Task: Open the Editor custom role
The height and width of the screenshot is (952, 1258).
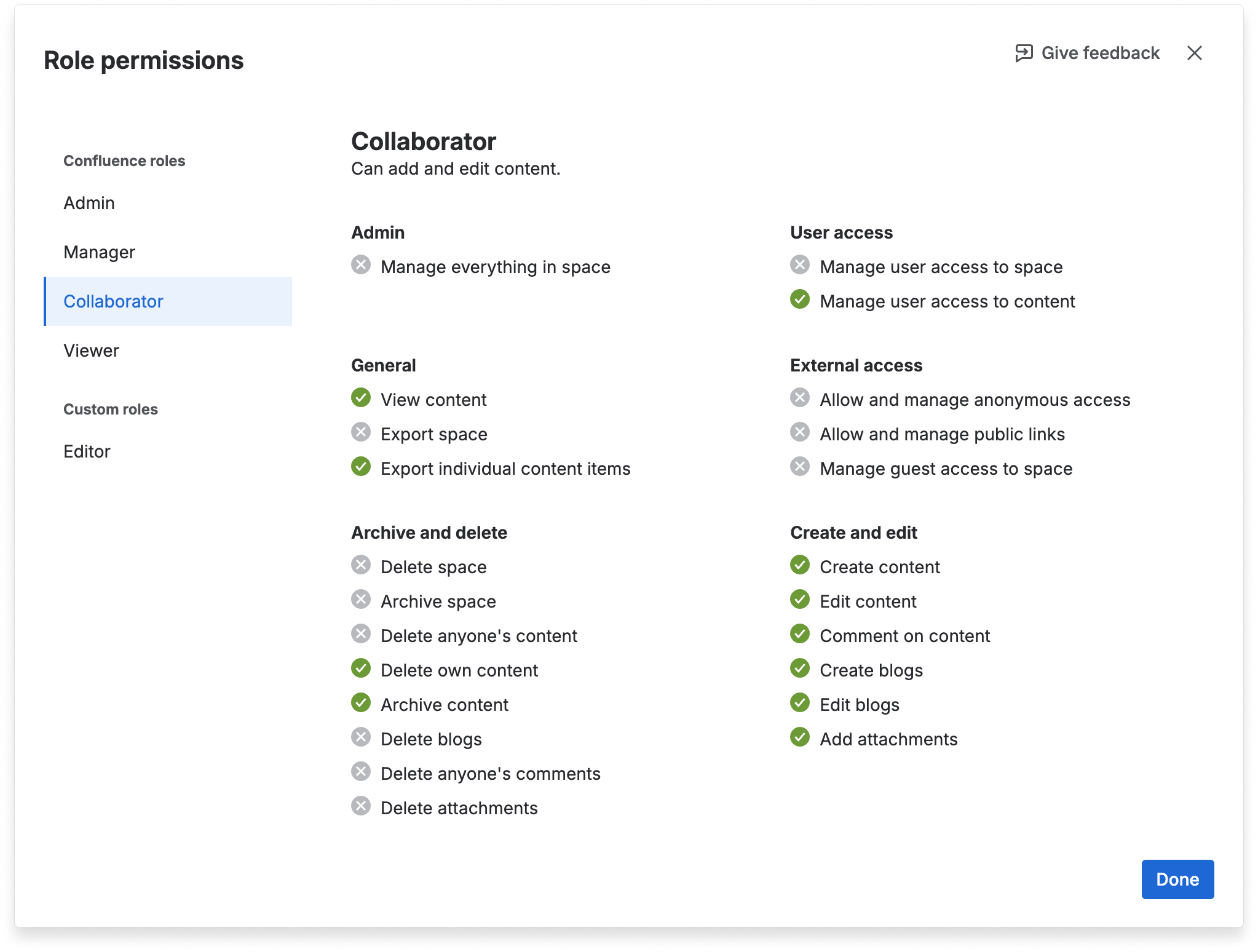Action: pyautogui.click(x=87, y=451)
